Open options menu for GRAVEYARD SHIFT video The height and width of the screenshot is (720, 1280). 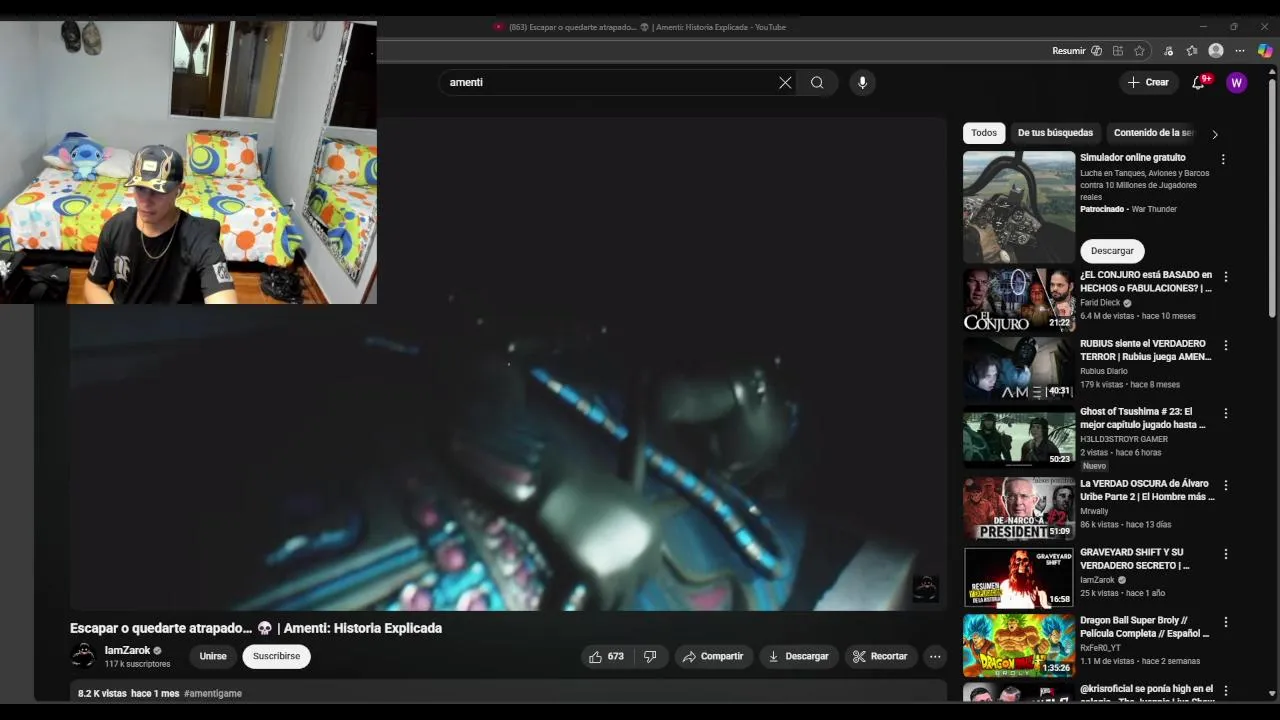click(1226, 554)
